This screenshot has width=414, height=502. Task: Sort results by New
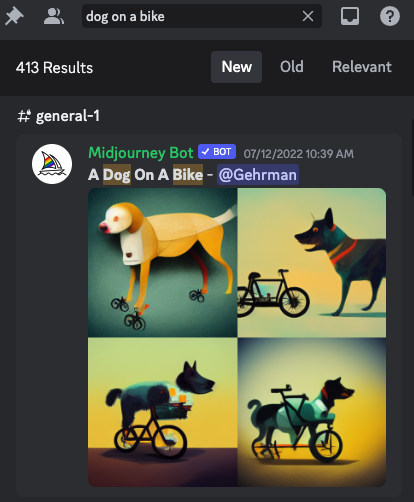click(x=236, y=67)
